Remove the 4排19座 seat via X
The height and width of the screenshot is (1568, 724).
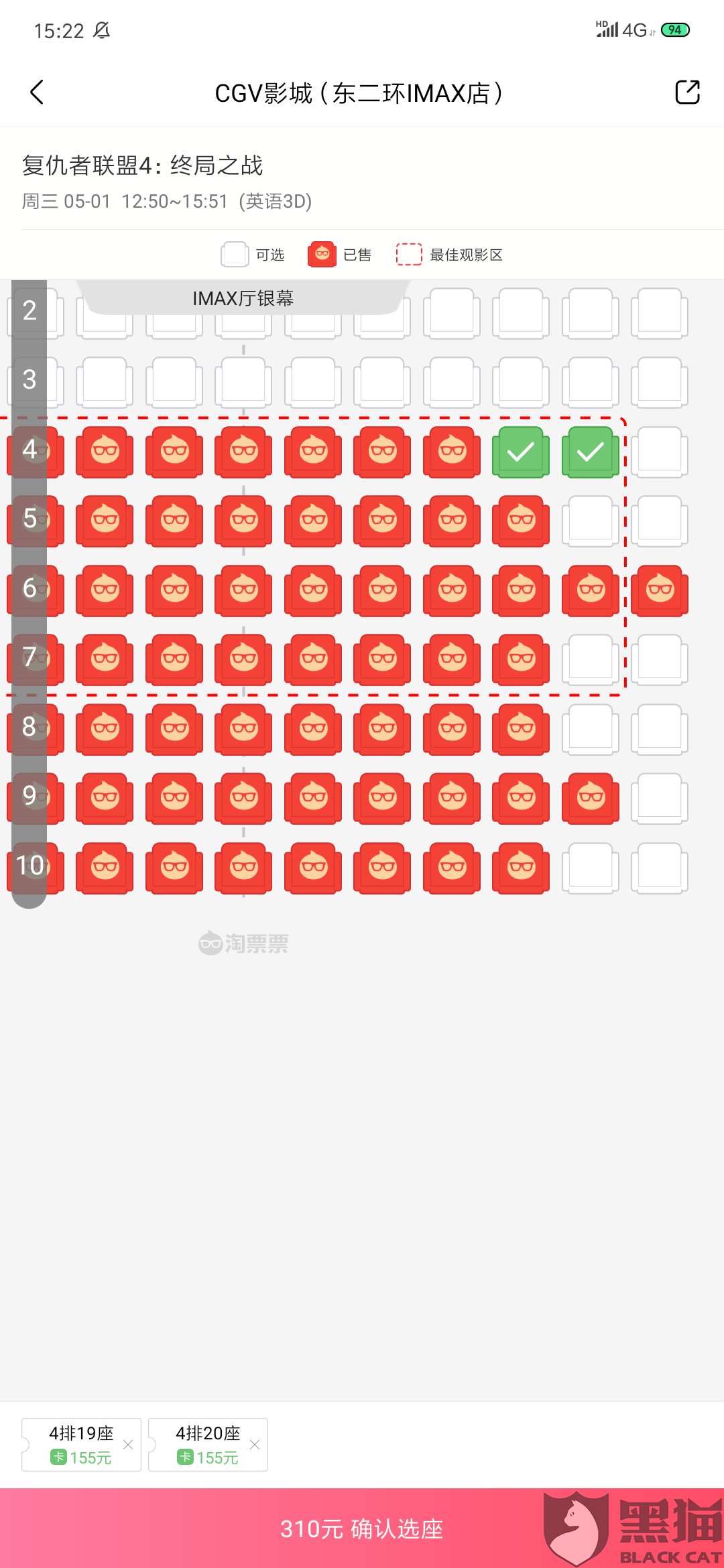pyautogui.click(x=128, y=1445)
